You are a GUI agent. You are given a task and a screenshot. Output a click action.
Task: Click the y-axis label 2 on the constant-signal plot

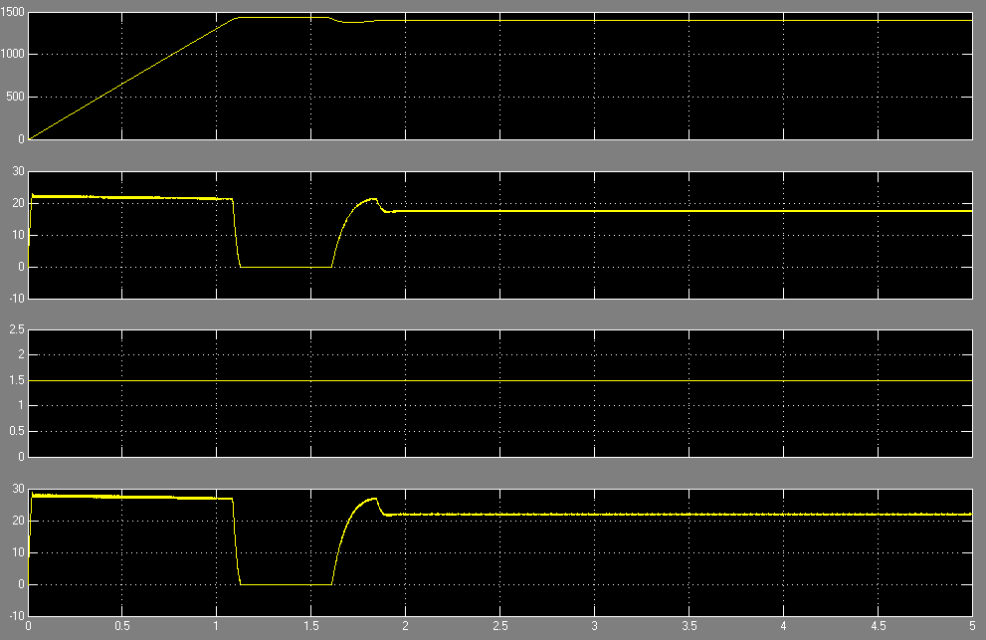coord(21,355)
